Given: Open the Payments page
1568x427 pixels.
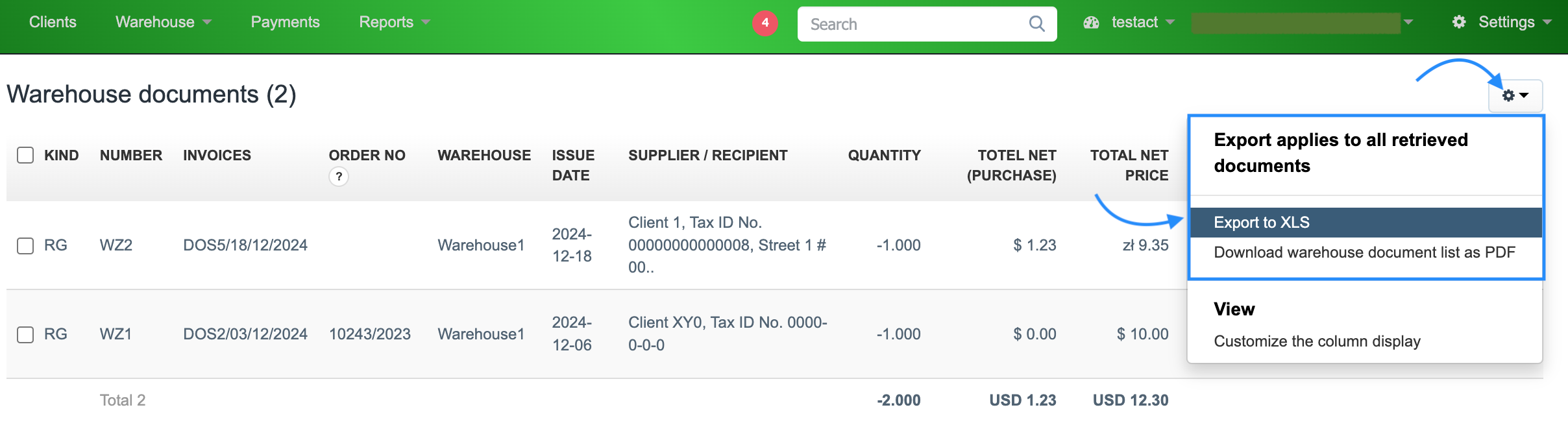Looking at the screenshot, I should tap(285, 22).
